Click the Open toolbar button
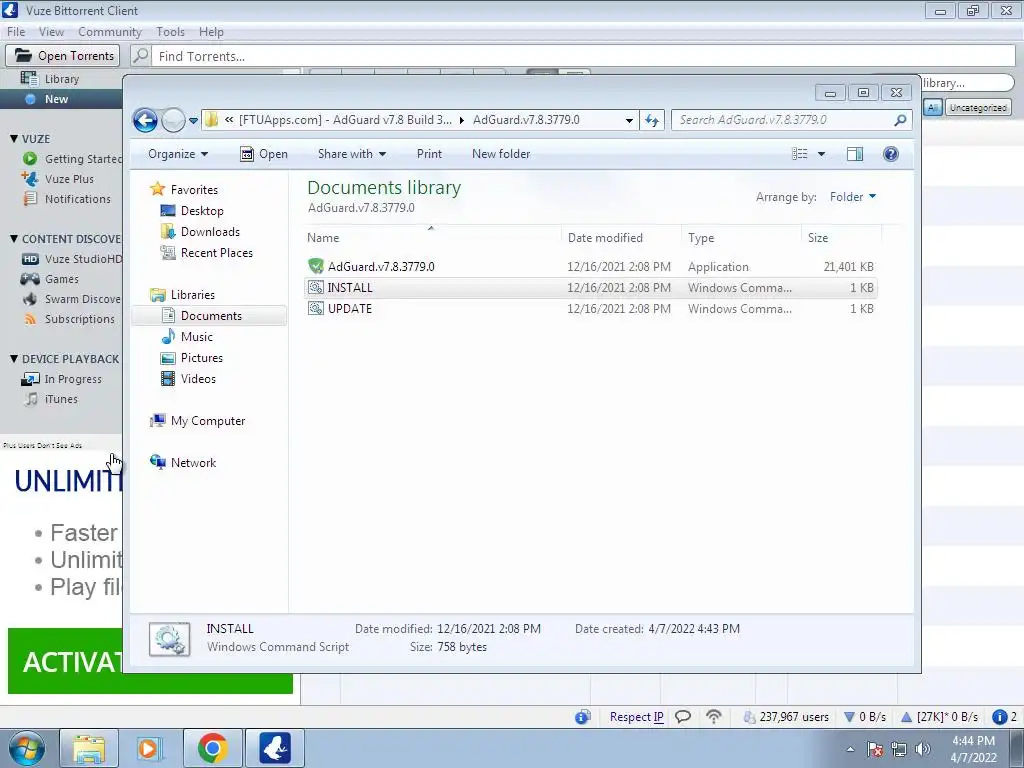The height and width of the screenshot is (768, 1024). [264, 154]
